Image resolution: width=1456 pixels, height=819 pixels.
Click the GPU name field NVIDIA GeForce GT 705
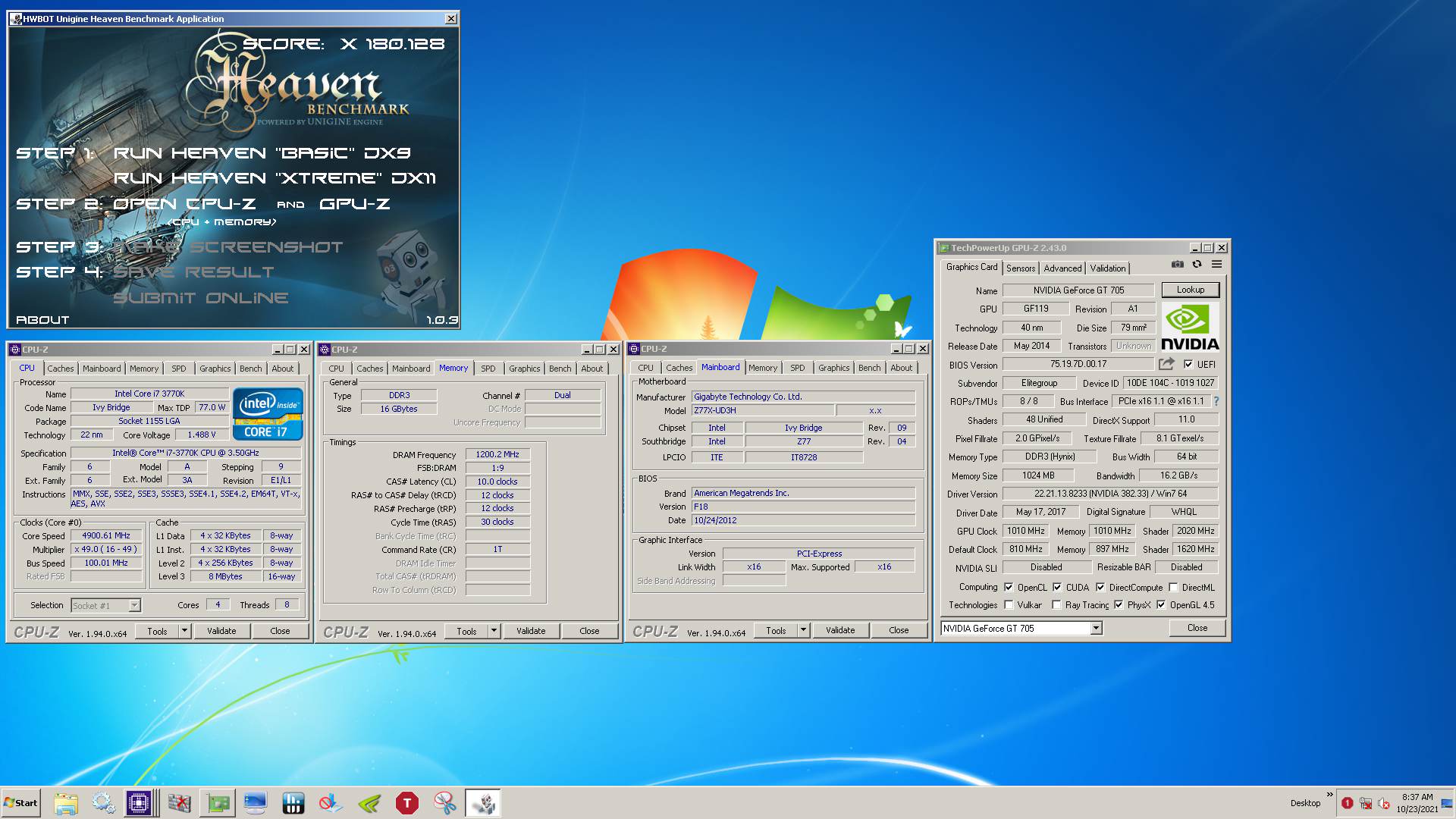pyautogui.click(x=1078, y=290)
